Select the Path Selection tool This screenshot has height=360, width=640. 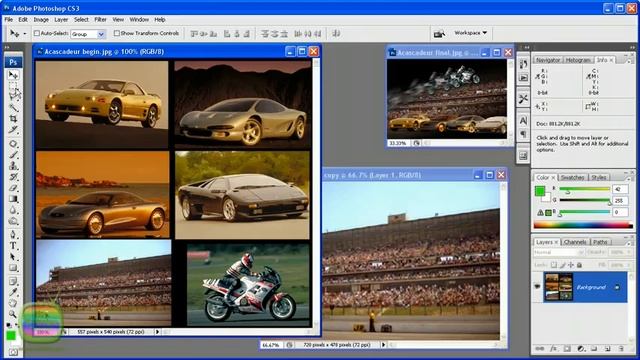(13, 257)
